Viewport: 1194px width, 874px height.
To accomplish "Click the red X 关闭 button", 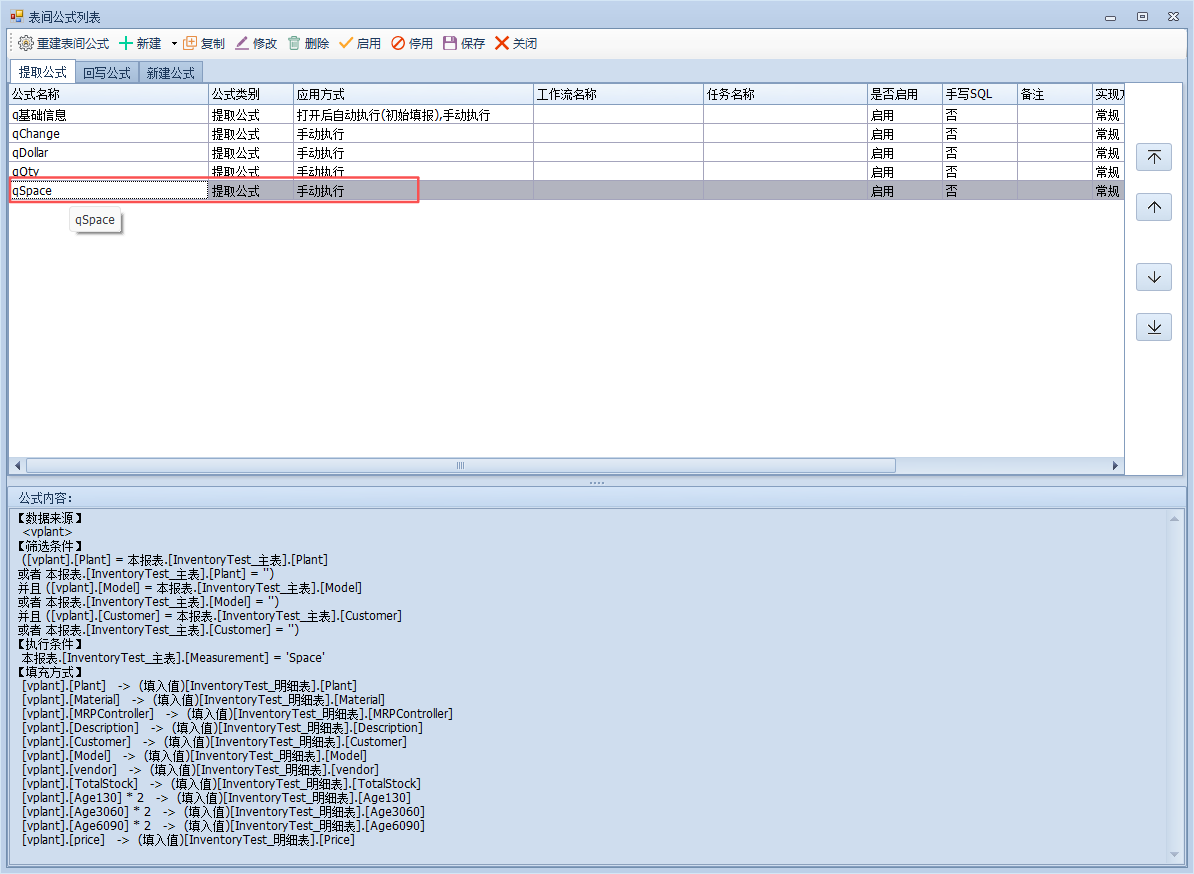I will pos(516,43).
